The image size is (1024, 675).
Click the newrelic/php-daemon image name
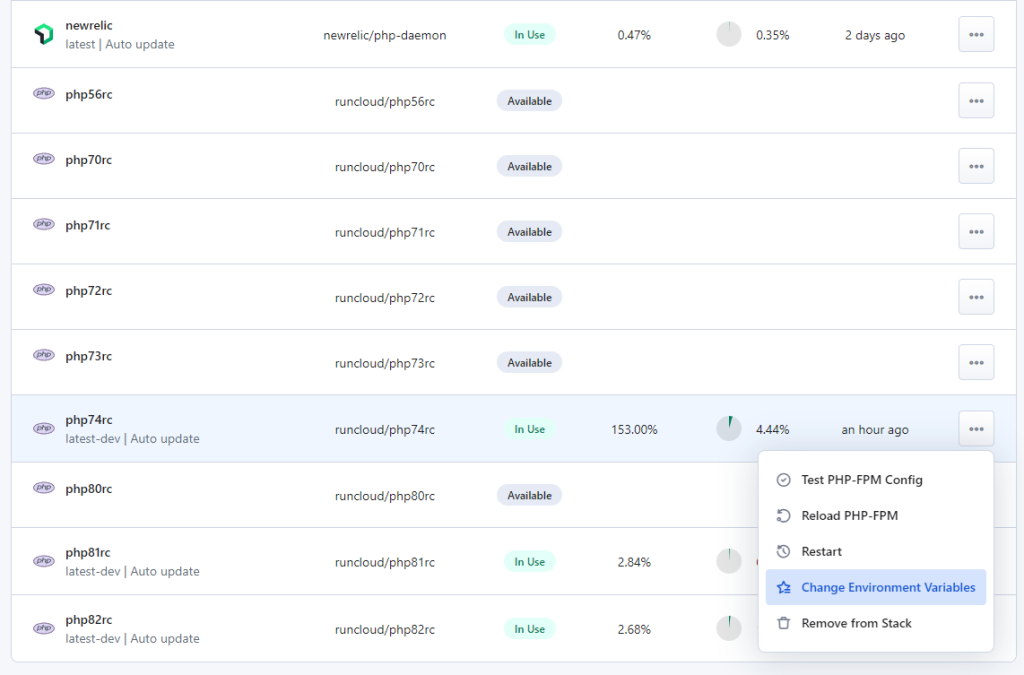[x=385, y=35]
